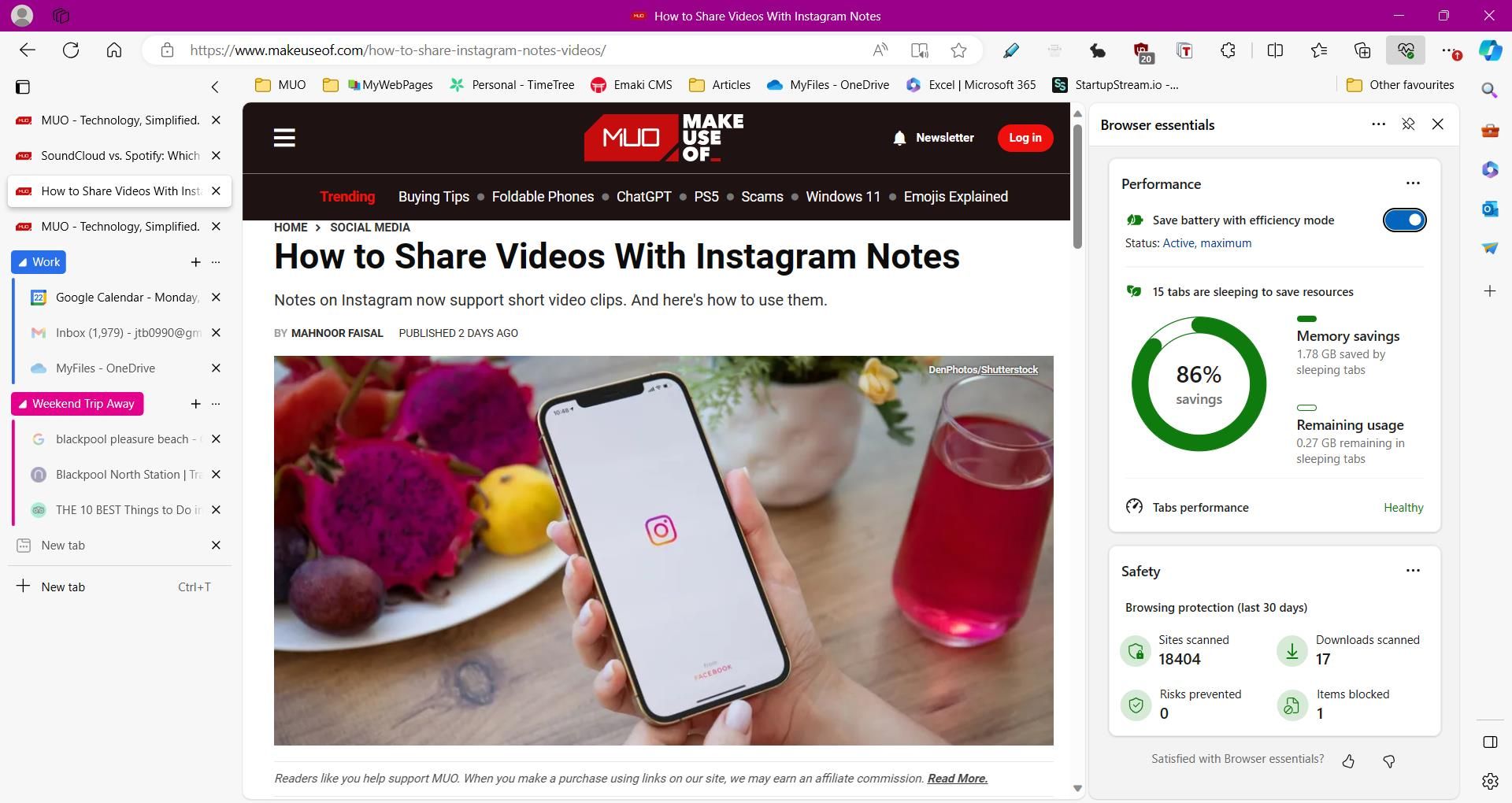Collapse the Work tab group

tap(39, 262)
